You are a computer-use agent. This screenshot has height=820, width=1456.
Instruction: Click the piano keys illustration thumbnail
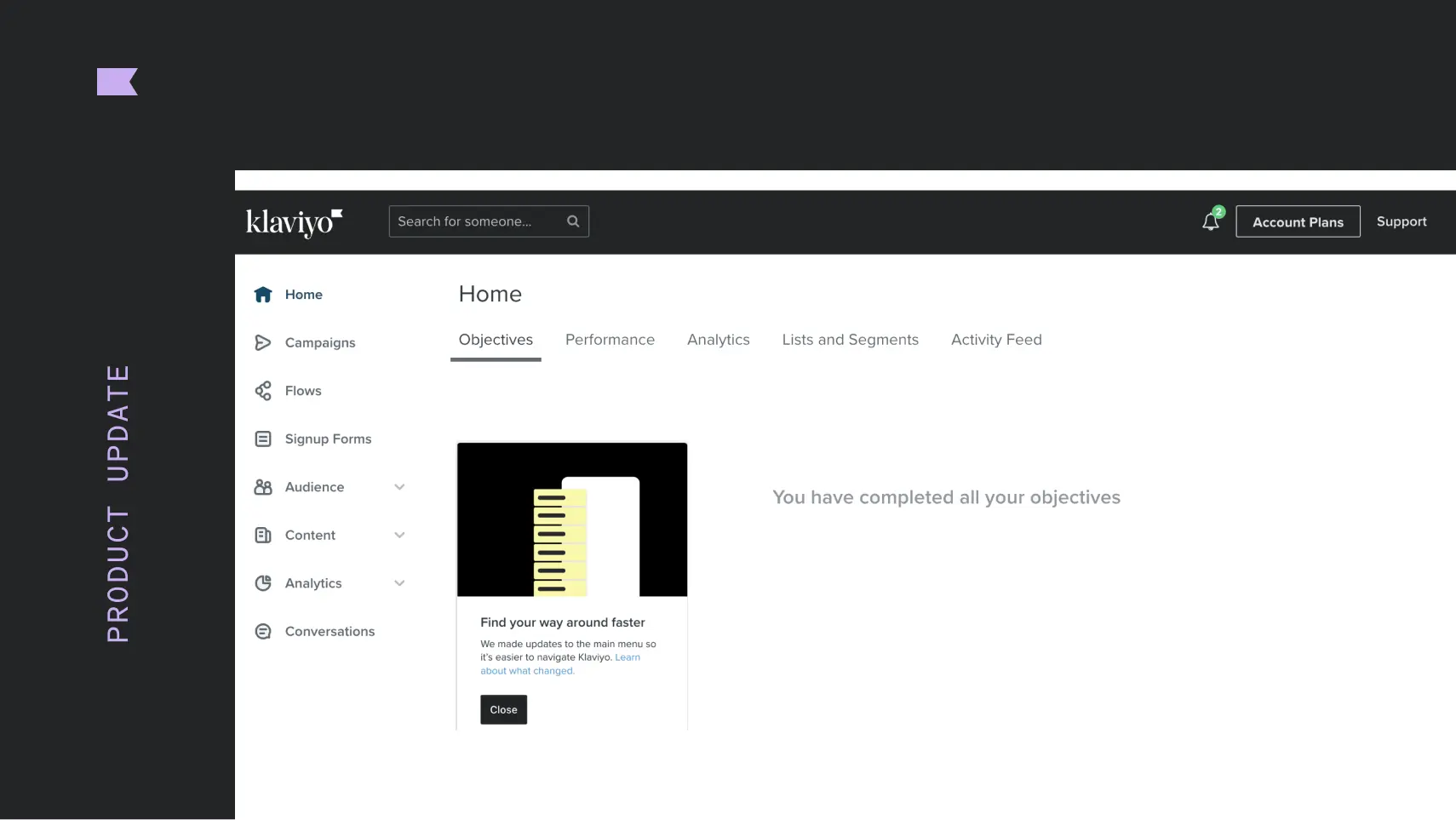tap(572, 519)
